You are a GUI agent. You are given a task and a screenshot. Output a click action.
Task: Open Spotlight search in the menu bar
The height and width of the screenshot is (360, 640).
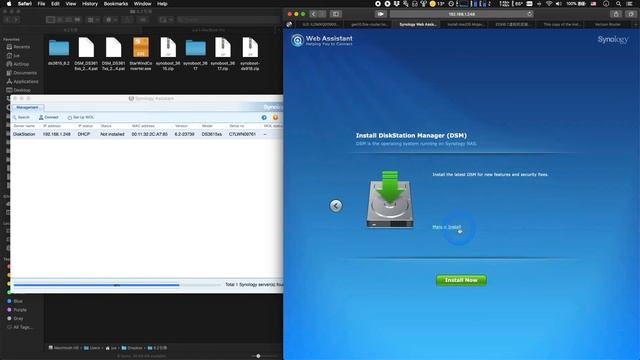618,4
